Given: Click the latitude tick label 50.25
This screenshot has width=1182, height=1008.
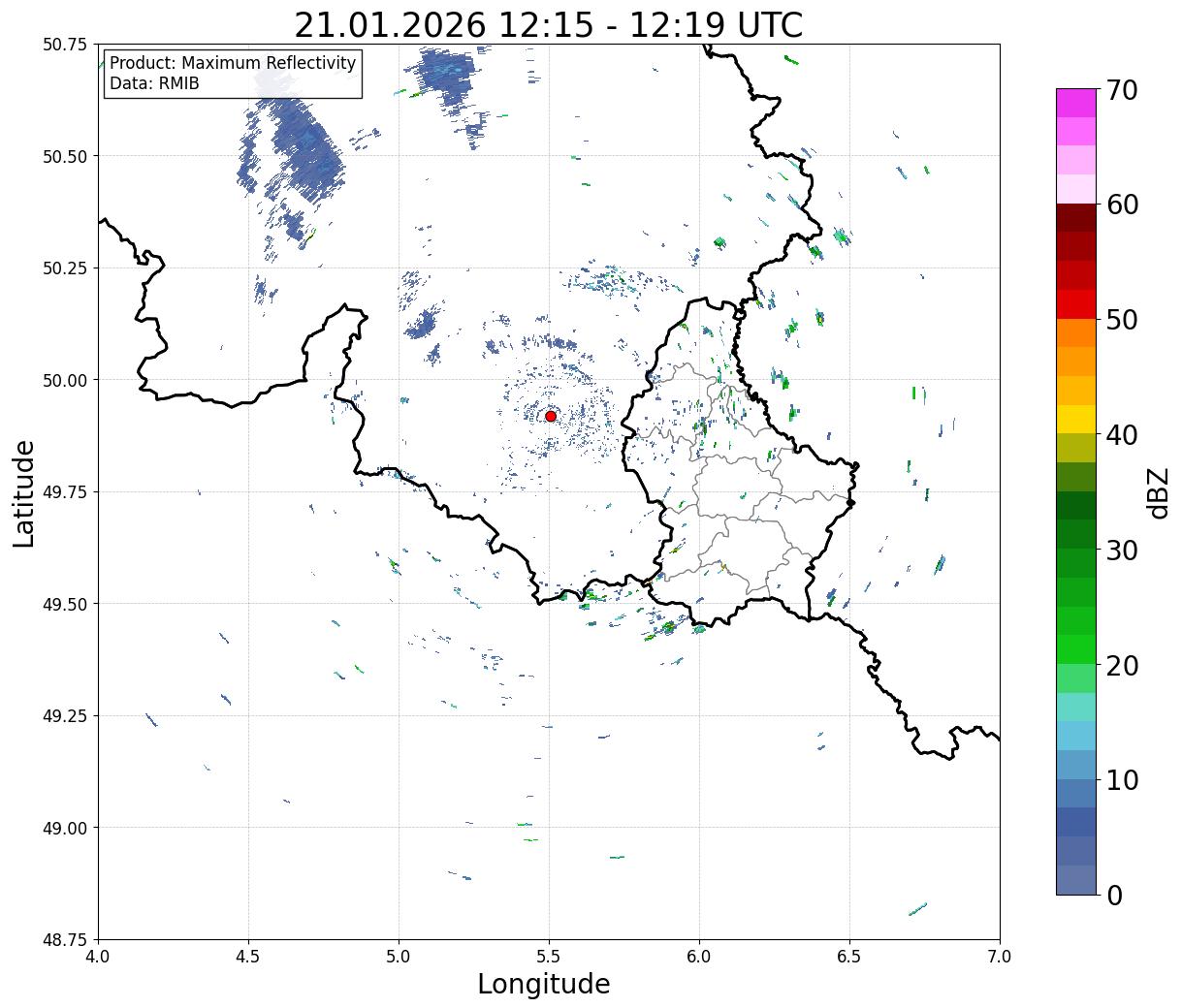Looking at the screenshot, I should [x=64, y=268].
